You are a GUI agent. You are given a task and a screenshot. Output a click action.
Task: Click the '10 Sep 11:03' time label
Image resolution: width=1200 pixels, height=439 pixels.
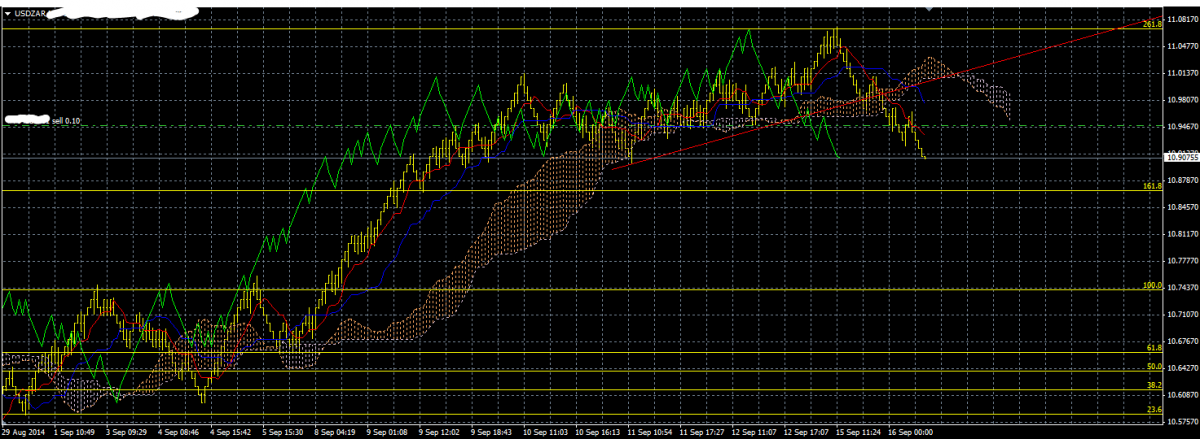(545, 433)
